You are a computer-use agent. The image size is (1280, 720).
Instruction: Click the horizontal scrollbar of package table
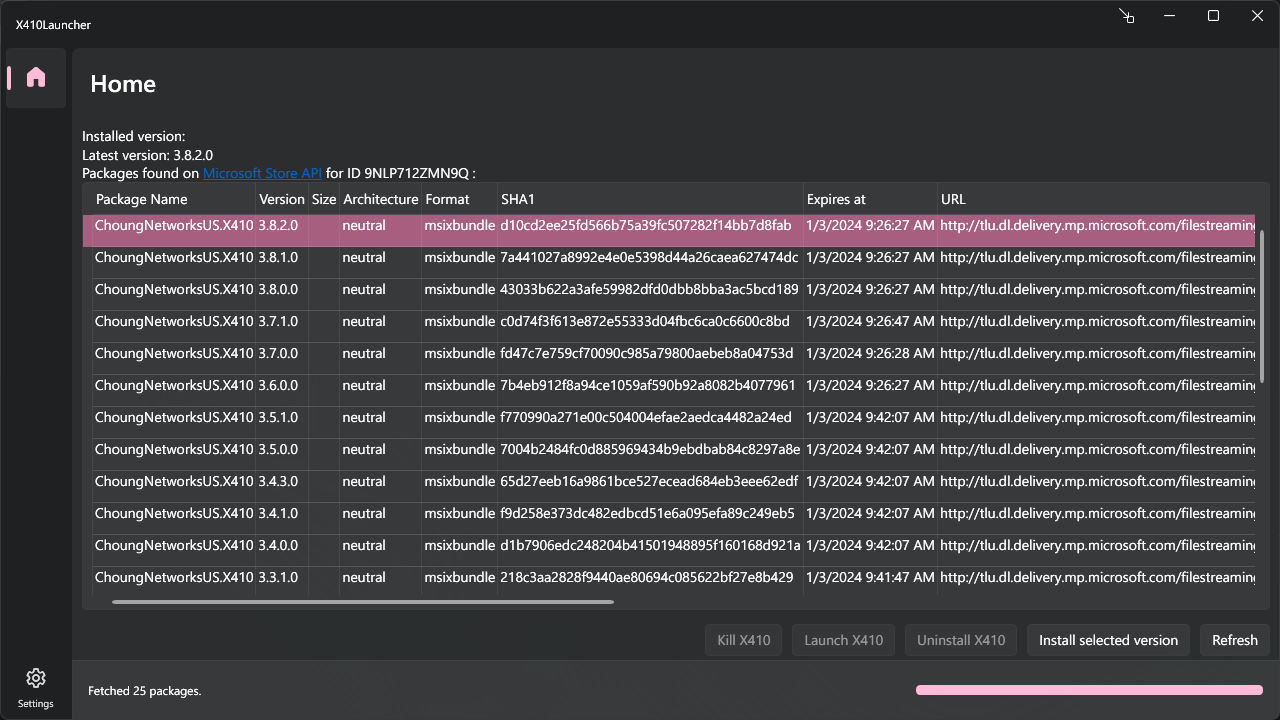point(363,602)
